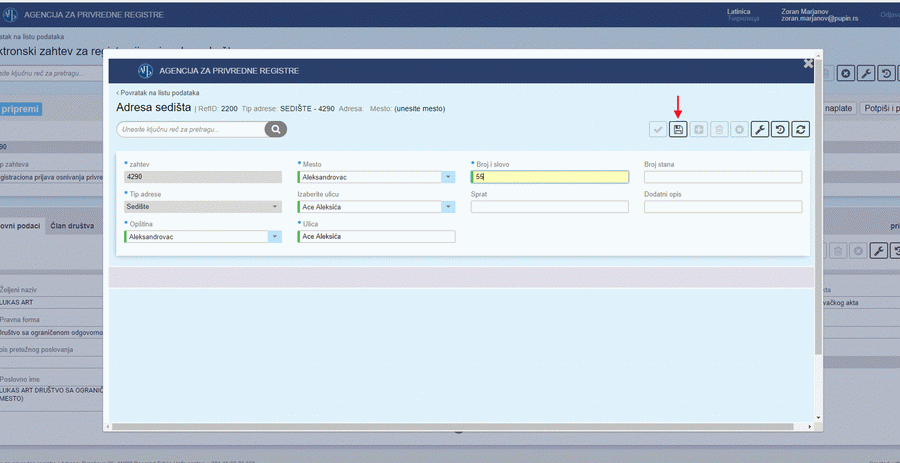Image resolution: width=900 pixels, height=463 pixels.
Task: Click the save (floppy disk) icon
Action: point(678,129)
